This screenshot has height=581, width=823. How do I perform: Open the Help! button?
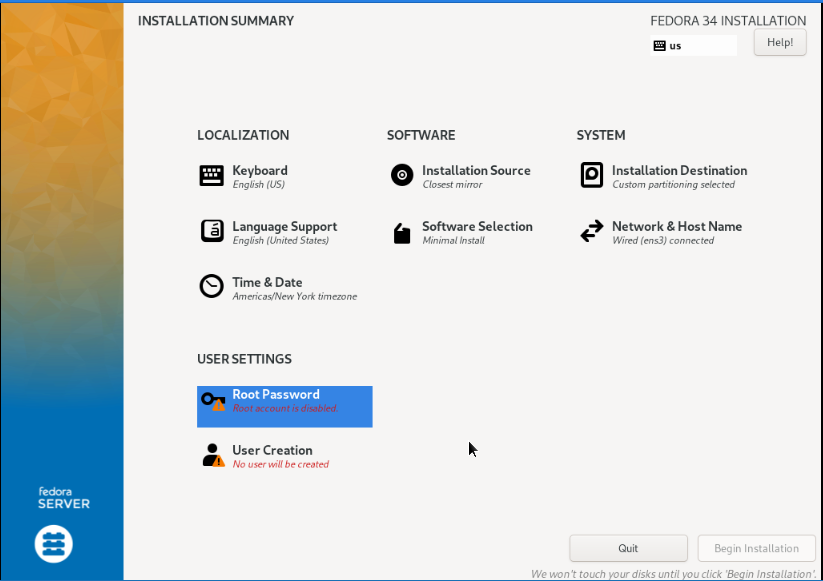click(x=780, y=43)
